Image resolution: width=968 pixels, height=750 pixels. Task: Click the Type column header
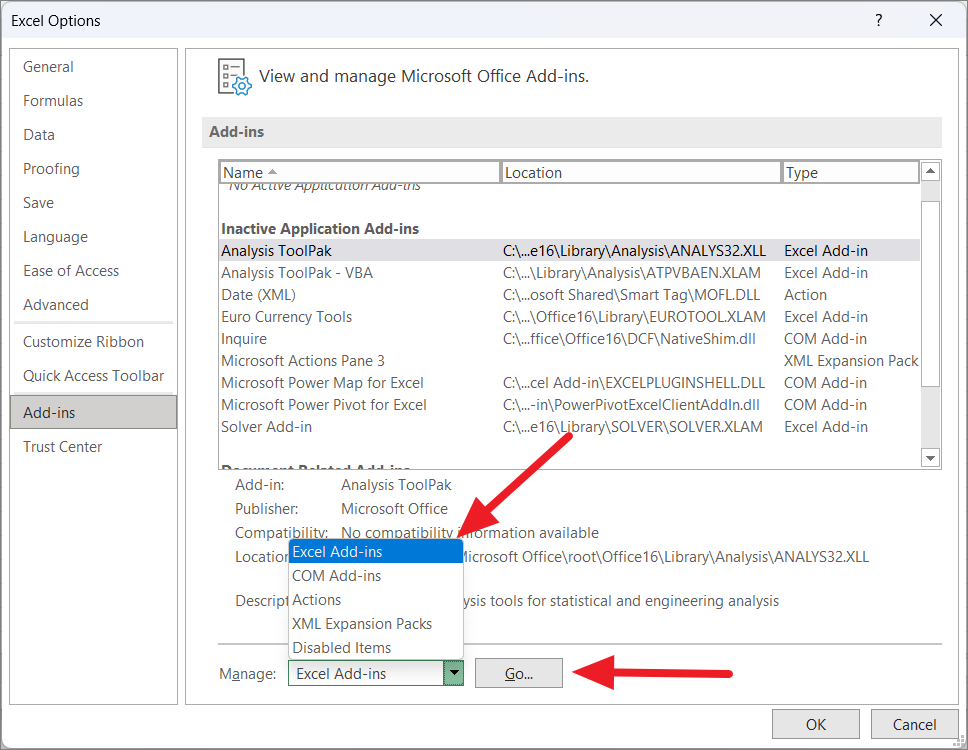pyautogui.click(x=850, y=173)
